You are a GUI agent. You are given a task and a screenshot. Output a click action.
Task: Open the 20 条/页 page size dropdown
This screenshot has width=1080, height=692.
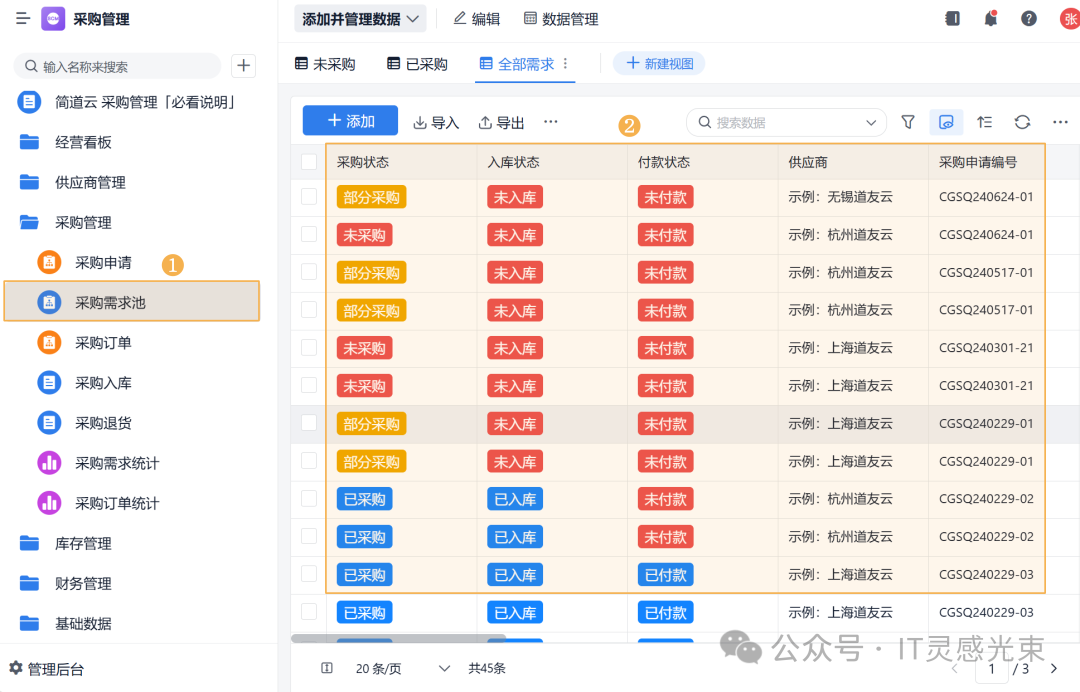(x=400, y=668)
